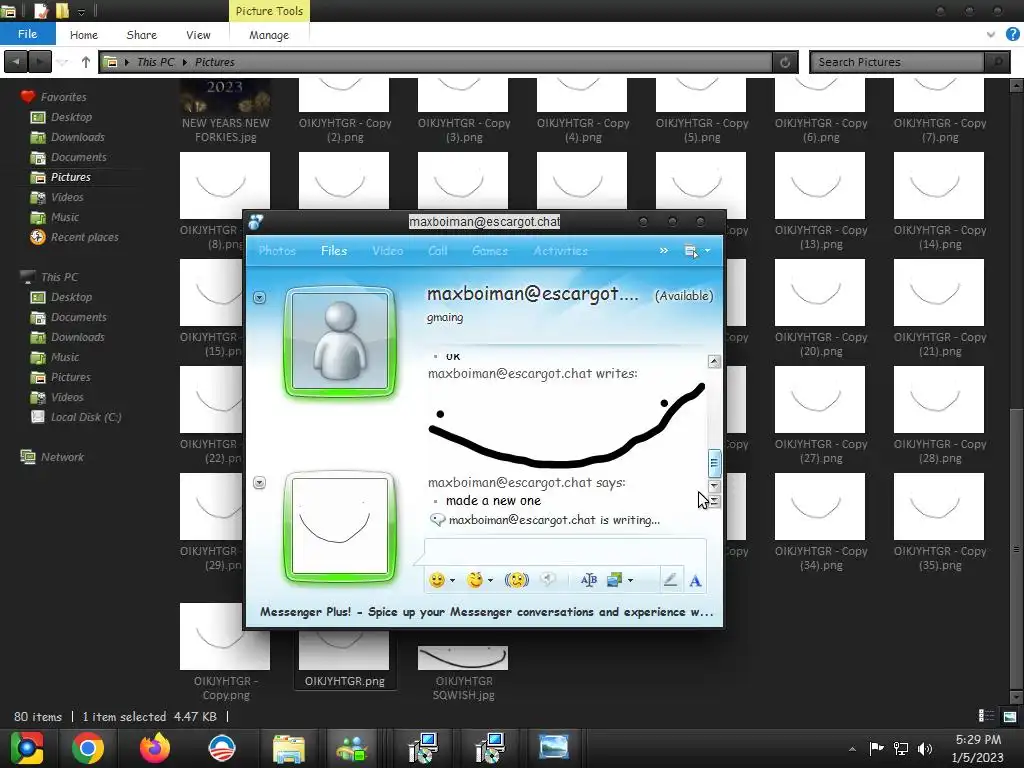Click Activities in the Messenger toolbar
This screenshot has height=768, width=1024.
click(560, 250)
